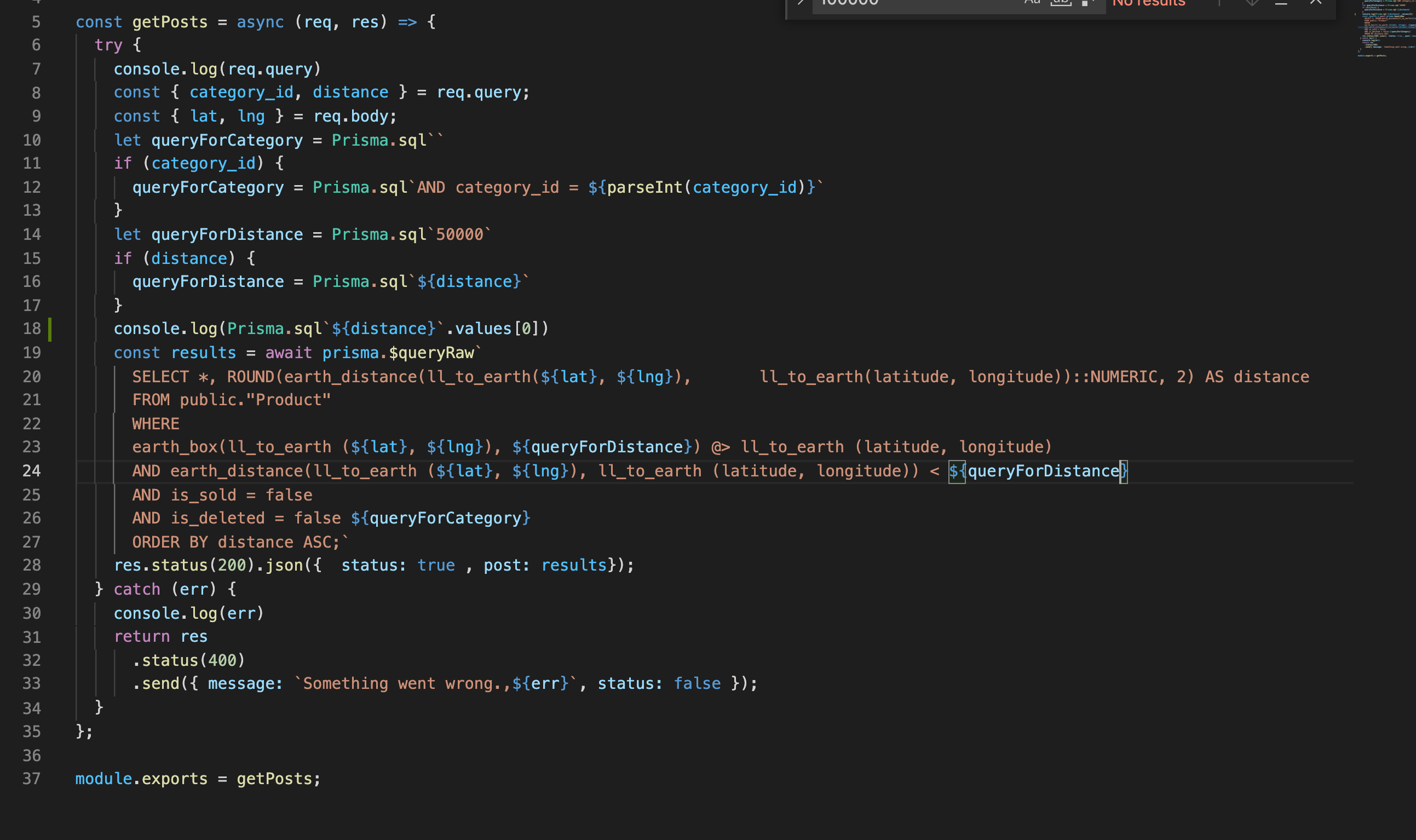
Task: Click '${queryForCategory}' on line 26
Action: click(x=440, y=519)
